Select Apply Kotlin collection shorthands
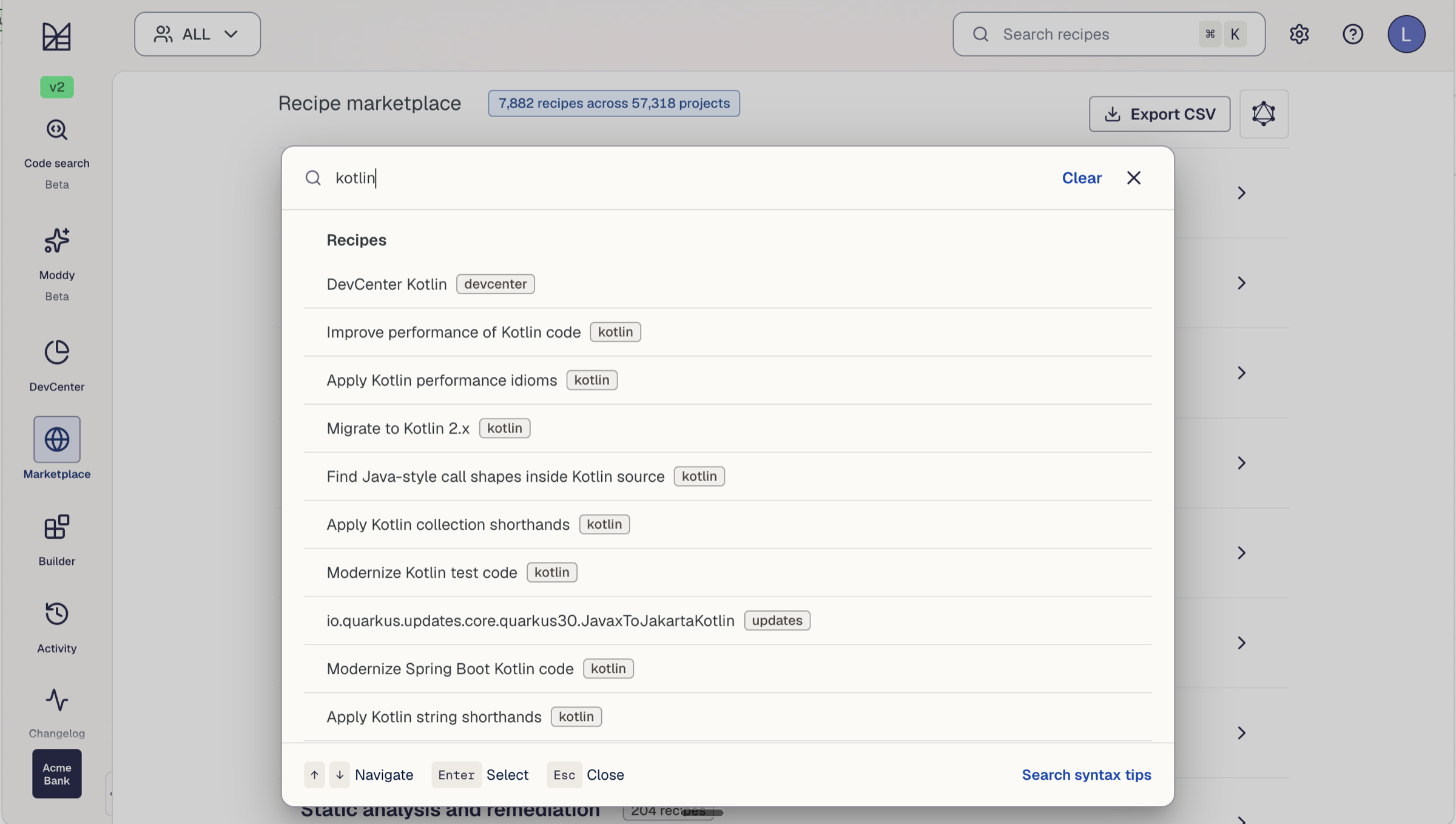Image resolution: width=1456 pixels, height=824 pixels. pos(727,524)
